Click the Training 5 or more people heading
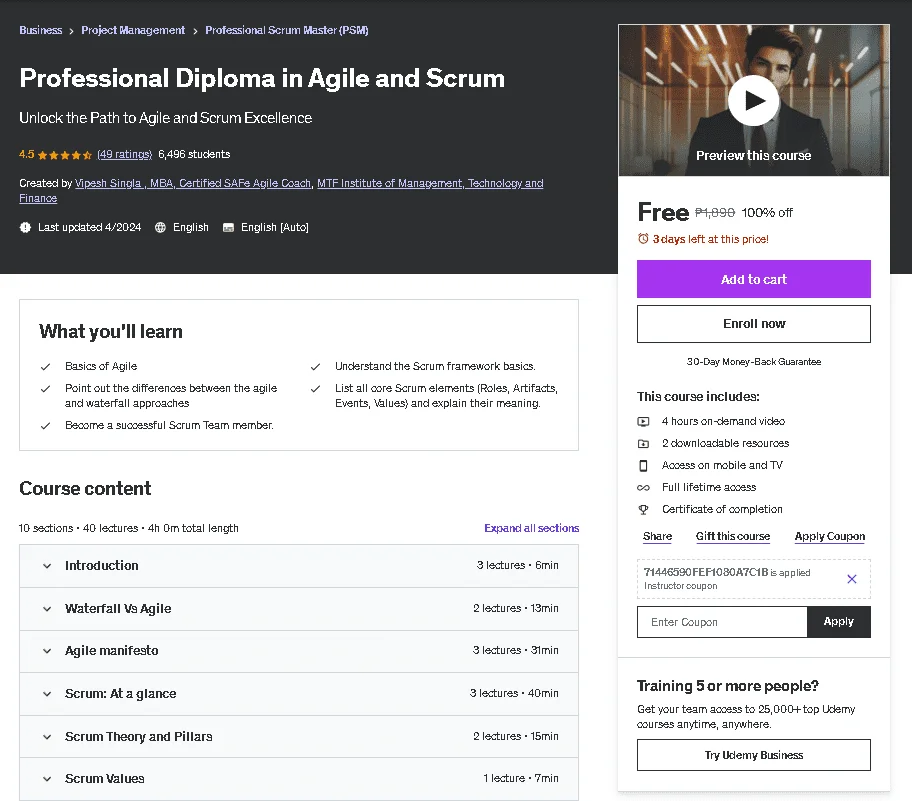Screen dimensions: 912x801 point(728,686)
